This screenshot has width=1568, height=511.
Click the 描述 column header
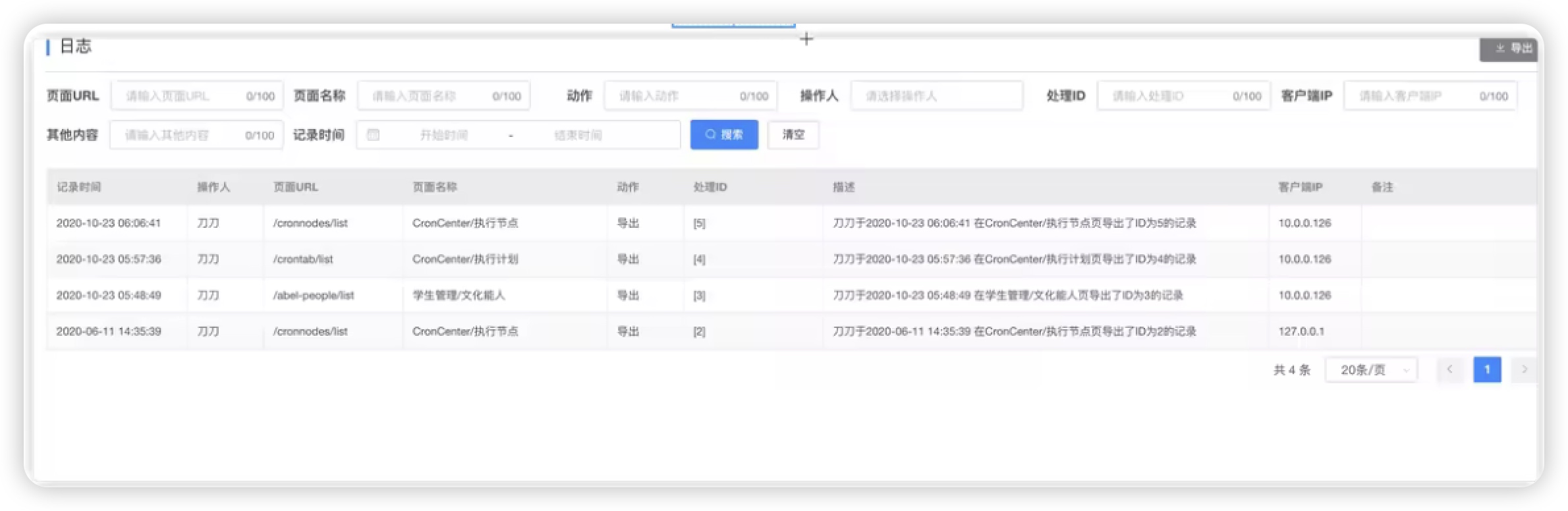pos(844,187)
